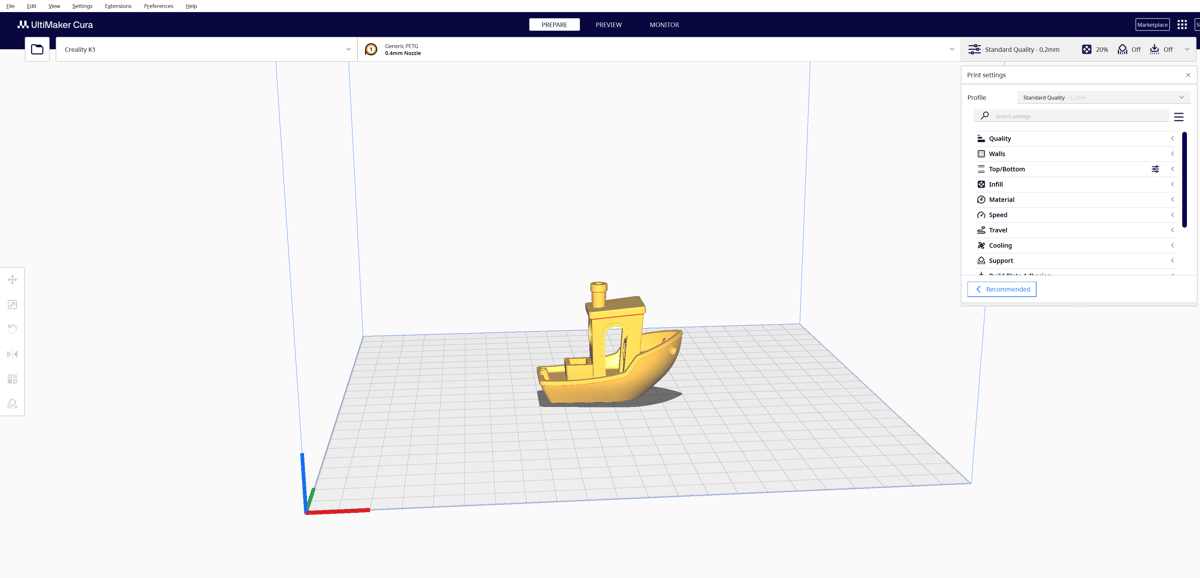Select the Support Blocker tool

click(12, 404)
